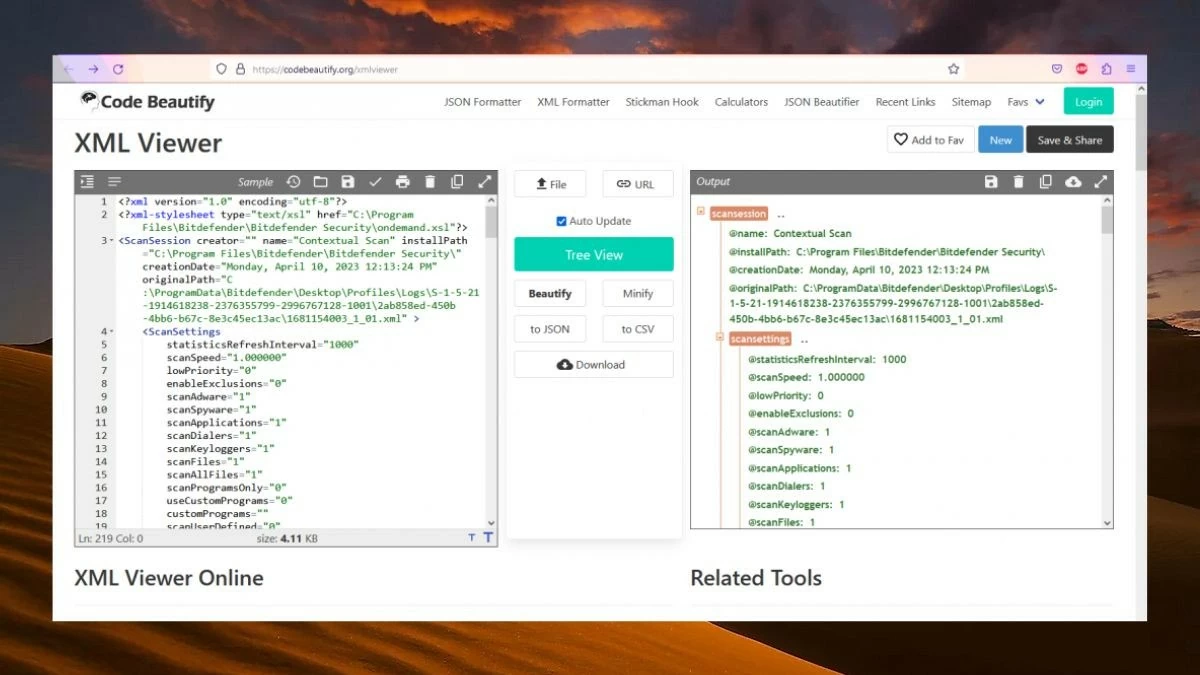Clear the editor with the trash icon
The height and width of the screenshot is (675, 1200).
tap(430, 181)
